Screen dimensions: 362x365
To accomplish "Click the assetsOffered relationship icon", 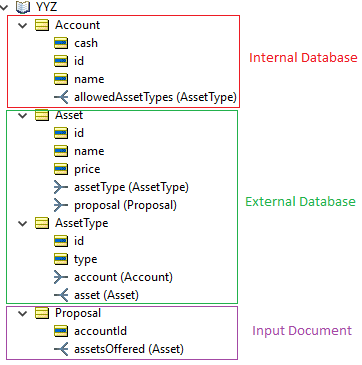I will [x=61, y=349].
